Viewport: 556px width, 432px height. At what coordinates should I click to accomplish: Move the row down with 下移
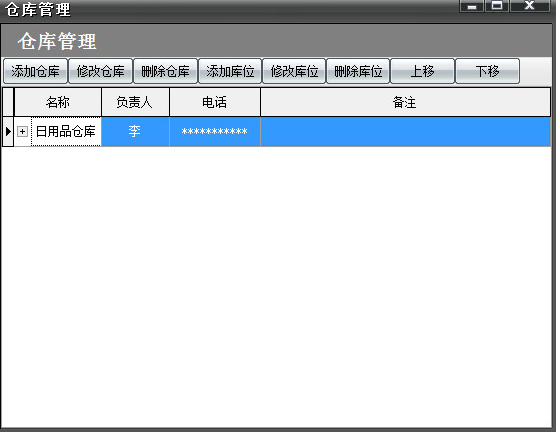[488, 71]
